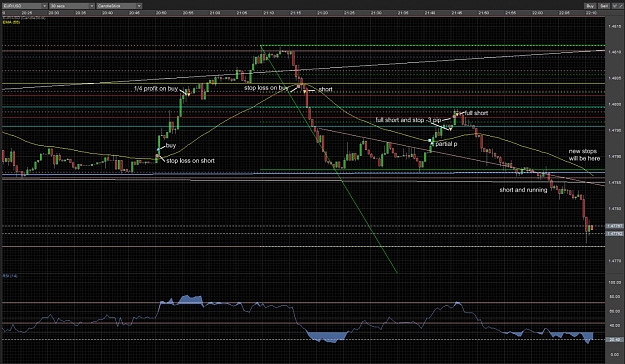Click the RSI current value tag 26.40
This screenshot has height=364, width=625.
click(614, 340)
